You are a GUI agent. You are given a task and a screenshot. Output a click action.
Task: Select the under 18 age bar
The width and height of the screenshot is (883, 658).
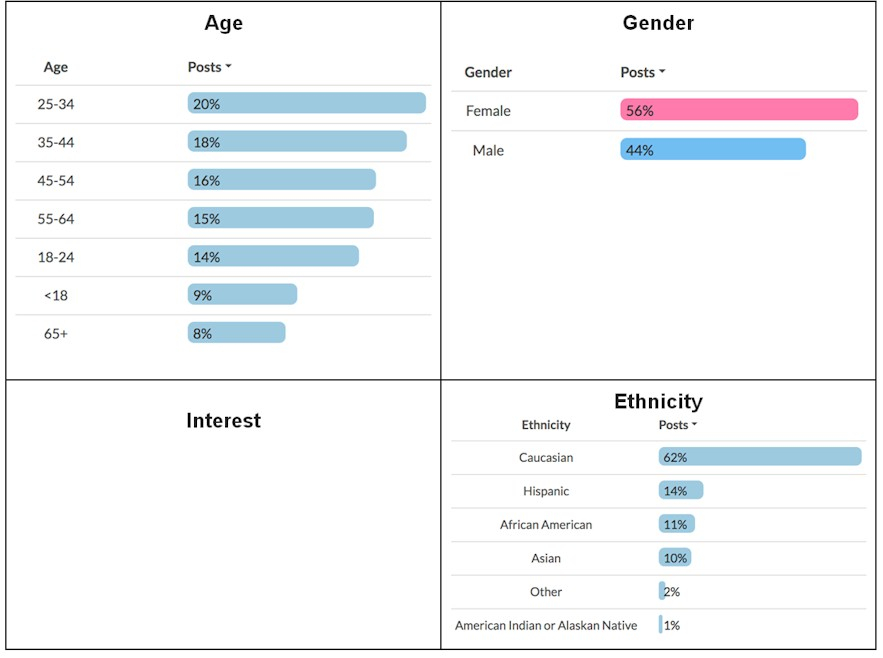[x=242, y=294]
